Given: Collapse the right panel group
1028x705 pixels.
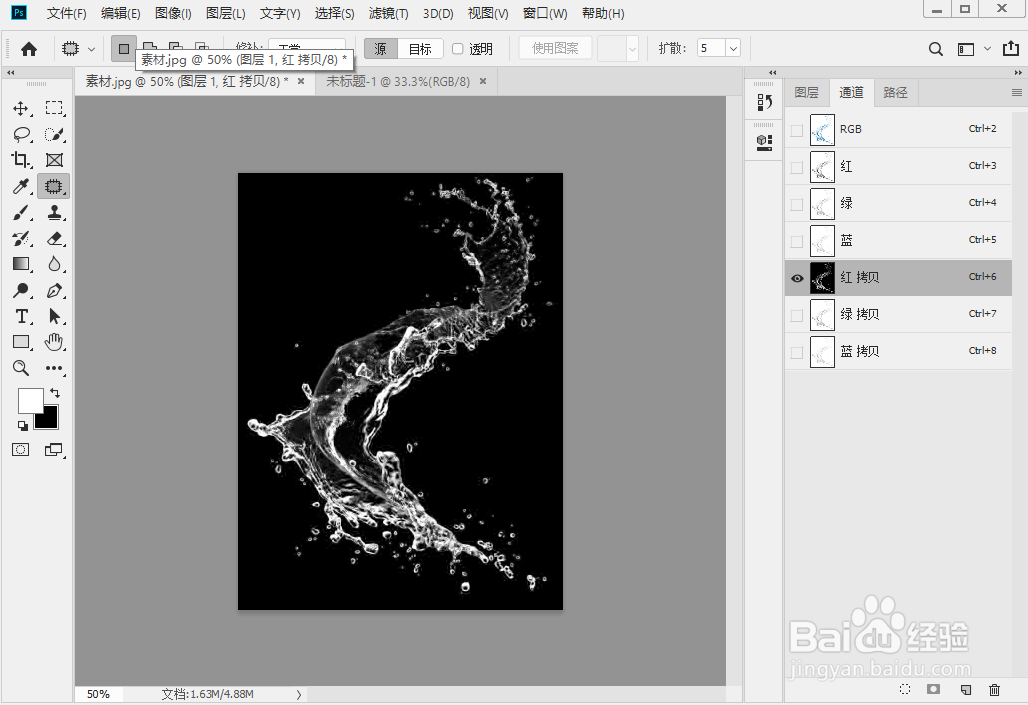Looking at the screenshot, I should tap(1018, 72).
